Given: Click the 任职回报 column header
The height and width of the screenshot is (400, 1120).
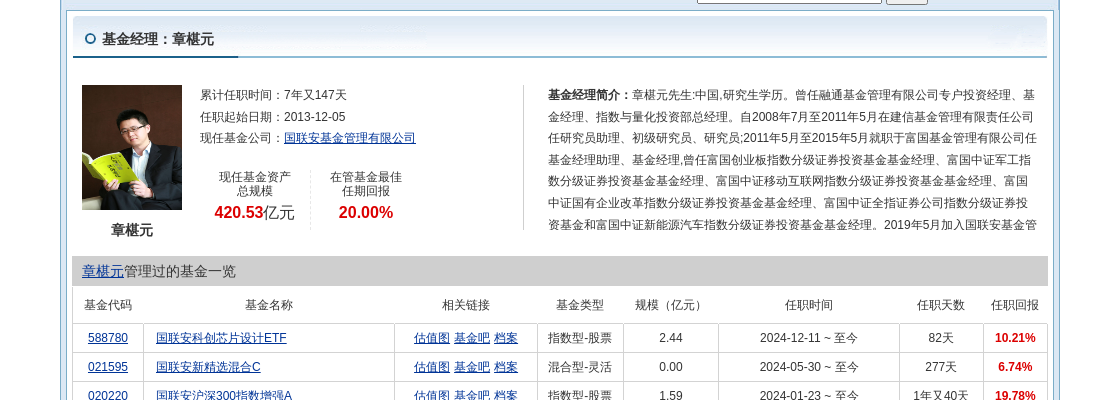Looking at the screenshot, I should point(1015,305).
